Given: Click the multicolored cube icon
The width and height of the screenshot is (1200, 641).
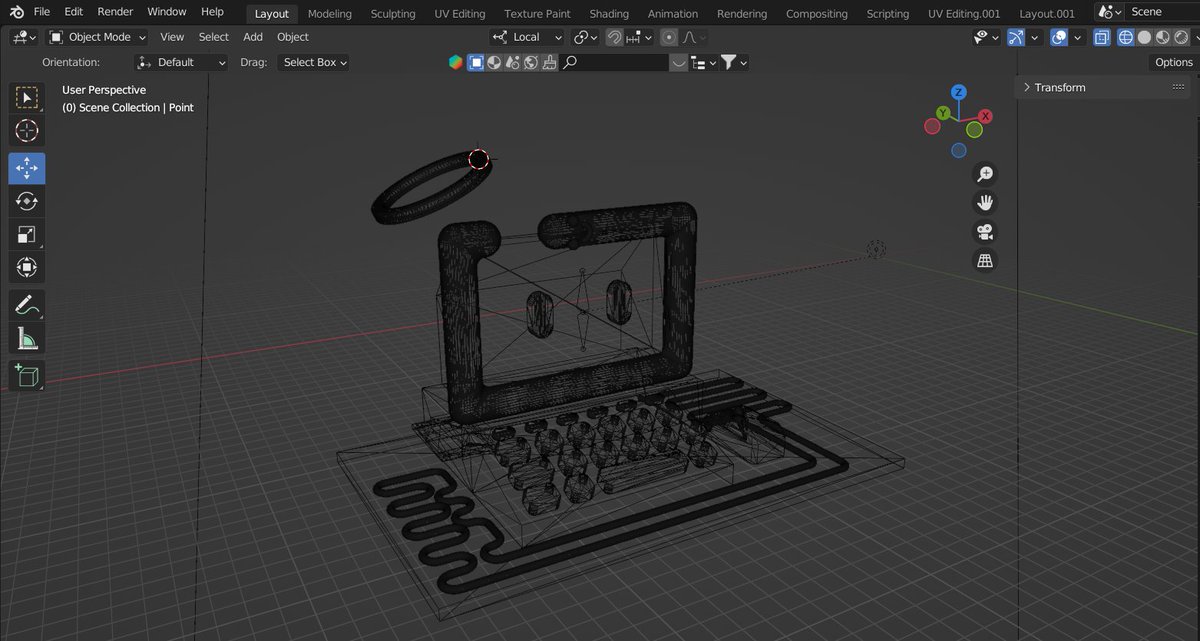Looking at the screenshot, I should [x=456, y=62].
